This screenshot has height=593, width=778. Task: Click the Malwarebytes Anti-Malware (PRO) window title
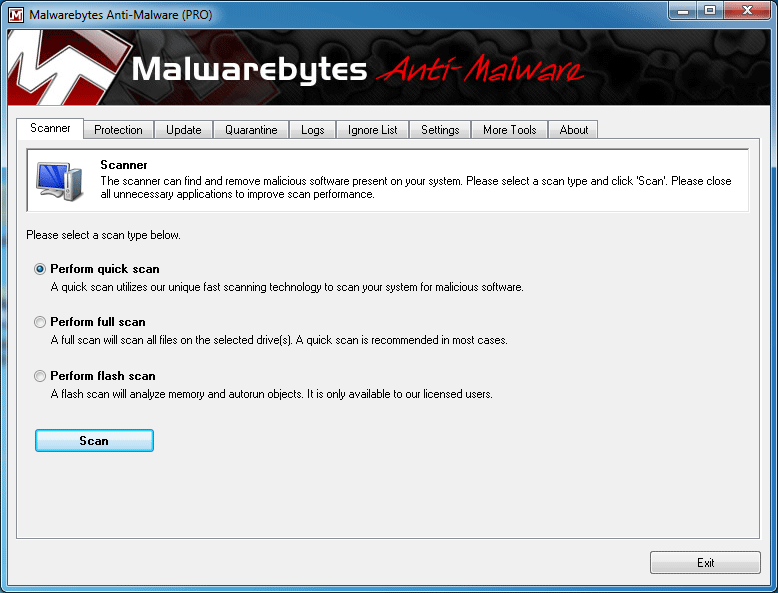pyautogui.click(x=121, y=15)
